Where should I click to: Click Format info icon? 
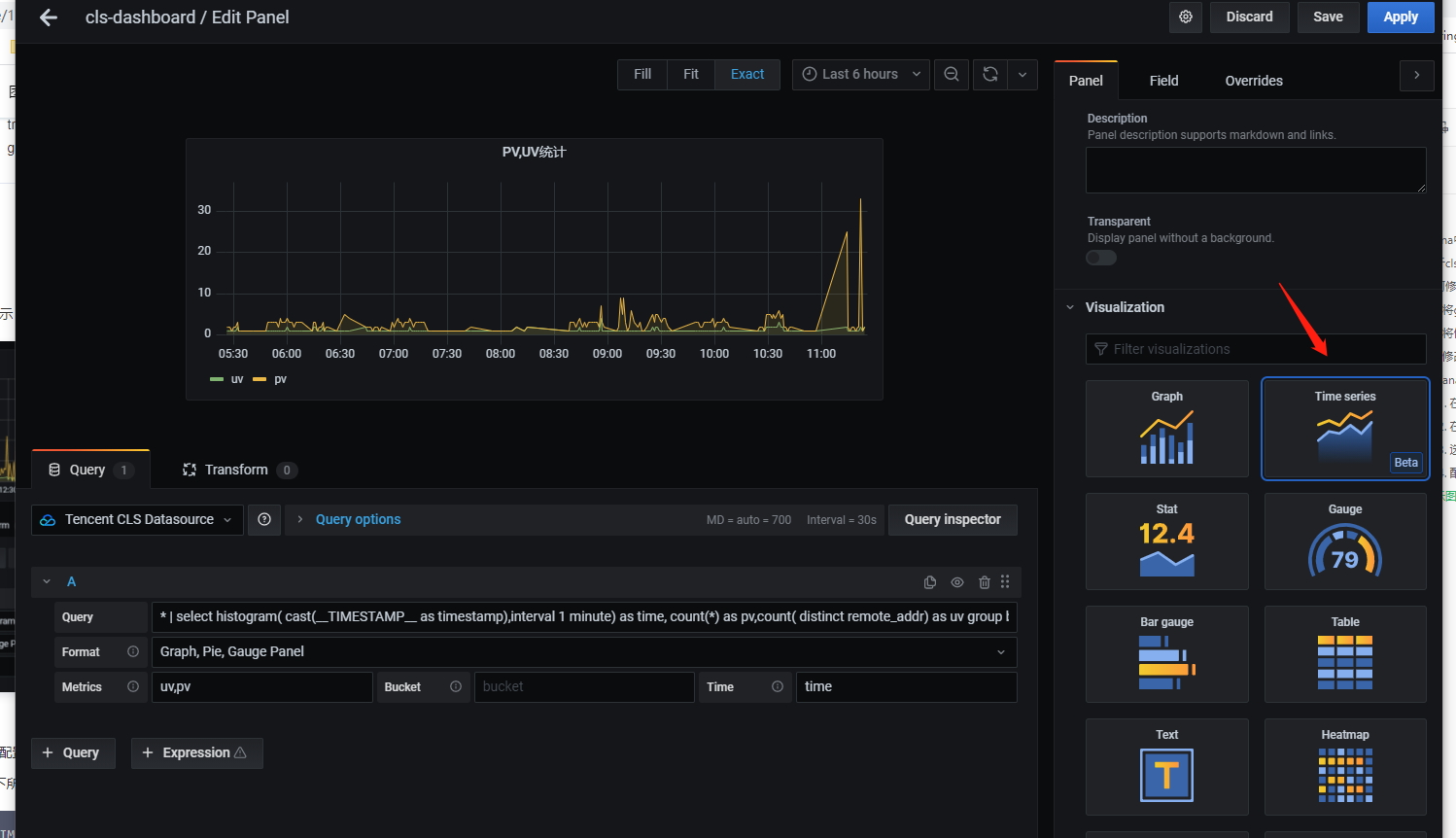(x=133, y=652)
